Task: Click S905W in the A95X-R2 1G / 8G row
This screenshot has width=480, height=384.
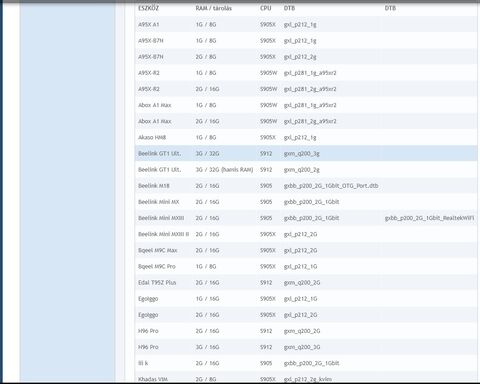Action: click(x=268, y=73)
